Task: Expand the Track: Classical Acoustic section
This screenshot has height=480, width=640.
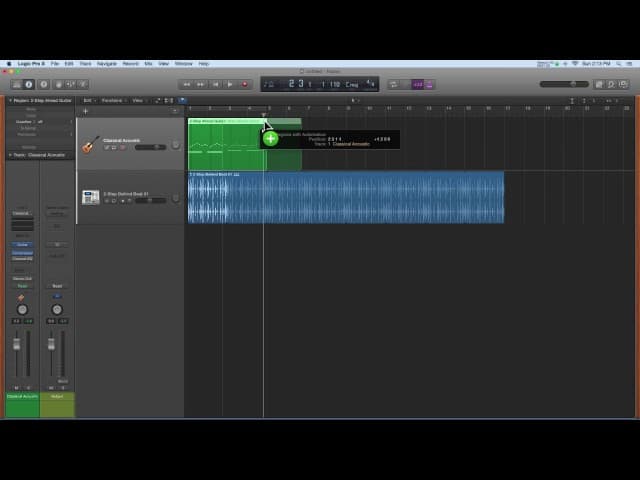Action: point(10,155)
